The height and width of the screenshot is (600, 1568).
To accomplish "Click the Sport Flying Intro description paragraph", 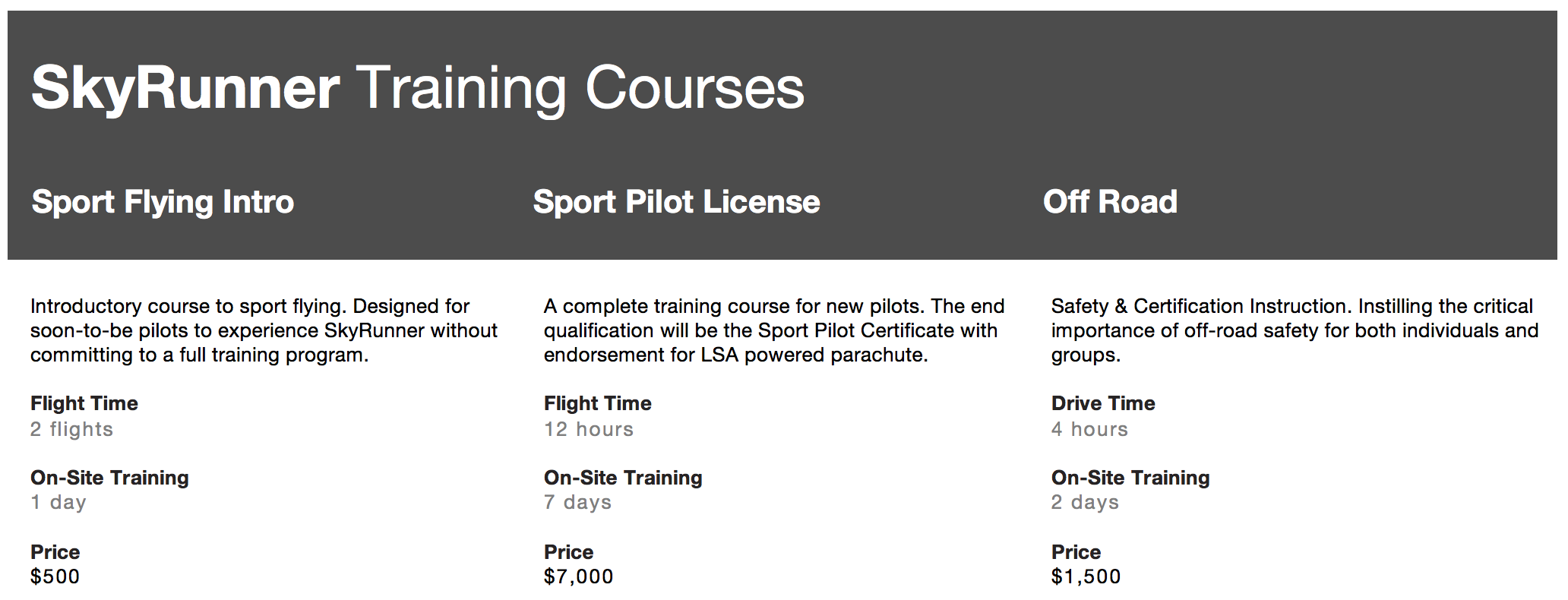I will [x=264, y=330].
